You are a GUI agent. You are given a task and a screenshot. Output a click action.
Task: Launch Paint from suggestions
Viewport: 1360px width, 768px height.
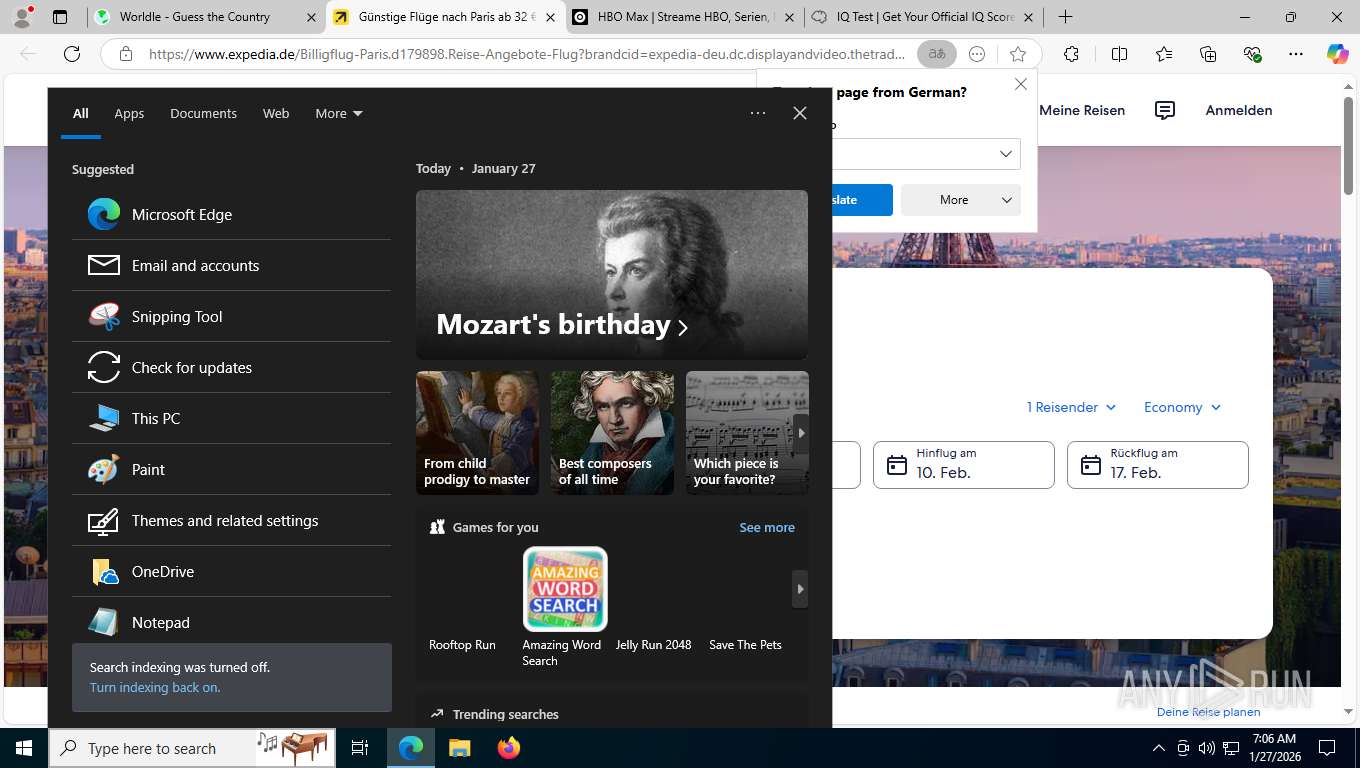tap(231, 469)
